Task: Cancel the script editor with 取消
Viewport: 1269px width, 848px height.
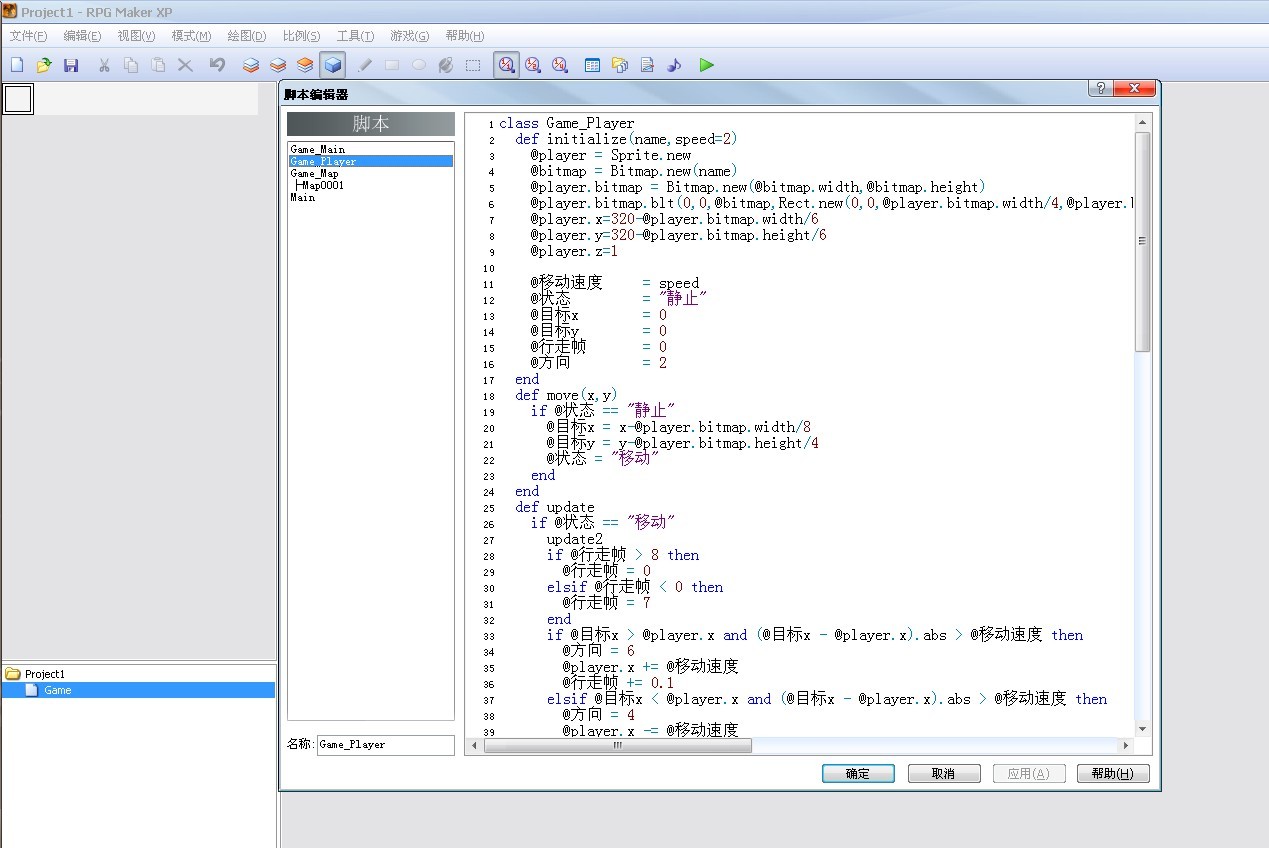Action: [x=944, y=774]
